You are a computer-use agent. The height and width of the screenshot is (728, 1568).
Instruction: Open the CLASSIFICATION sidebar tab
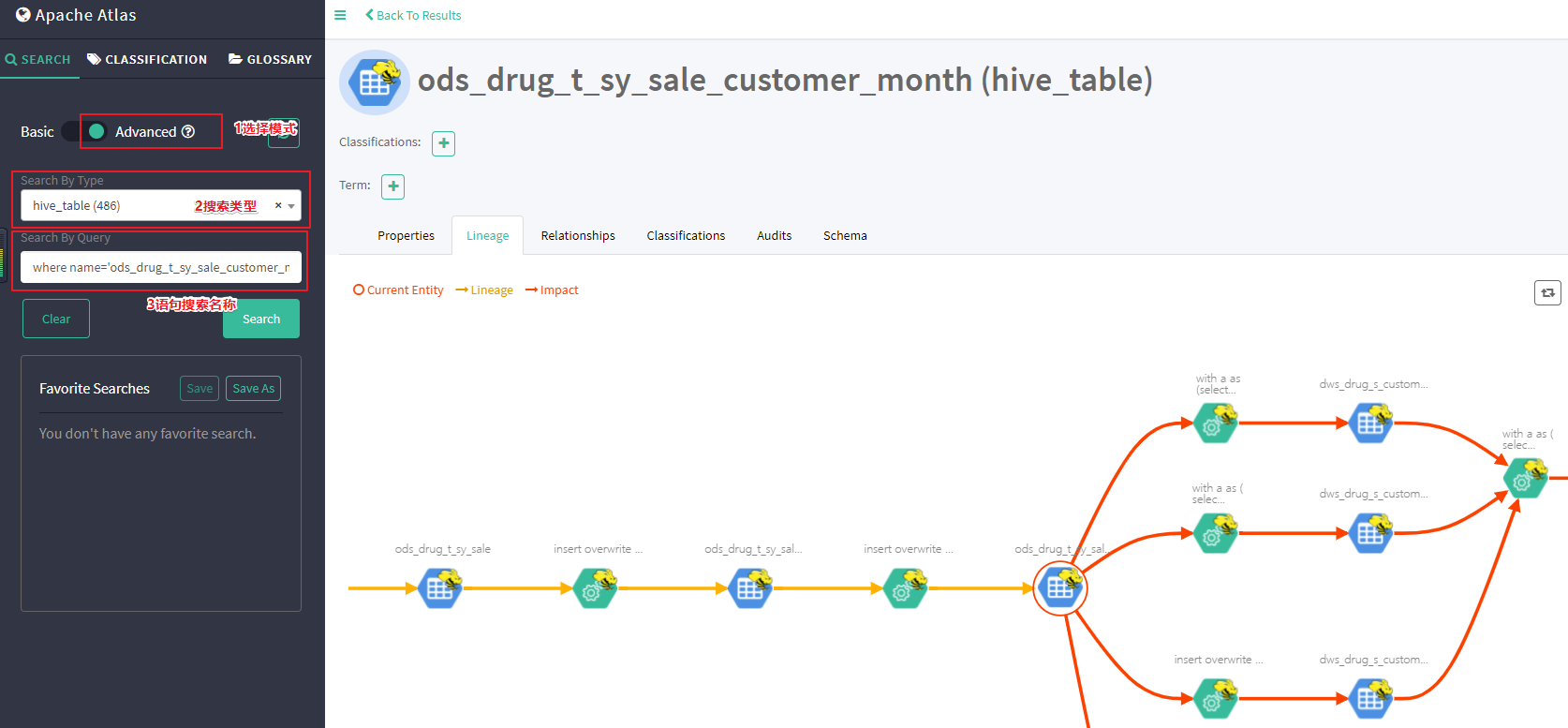click(147, 59)
